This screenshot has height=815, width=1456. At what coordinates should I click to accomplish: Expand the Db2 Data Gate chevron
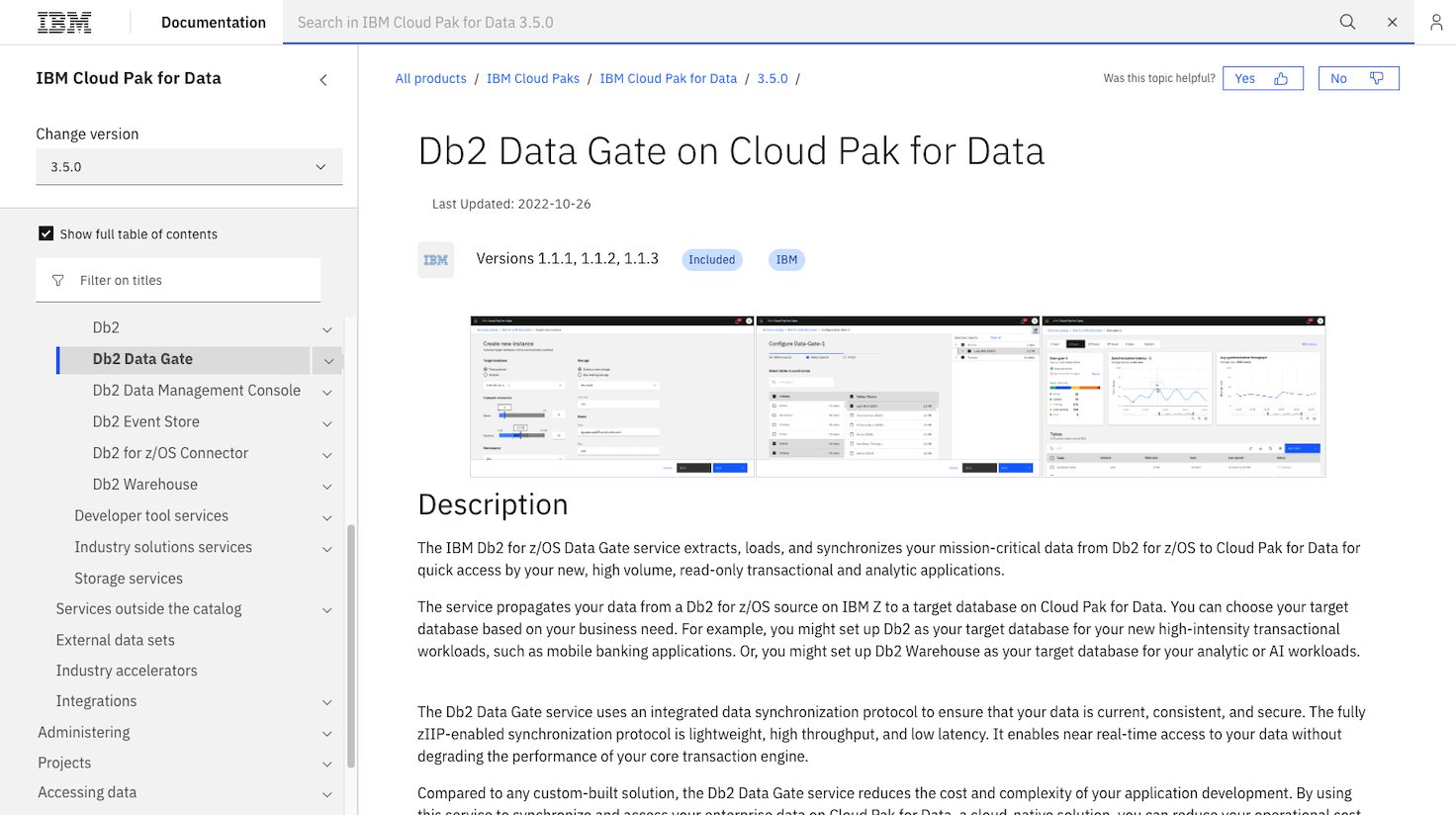[x=328, y=361]
